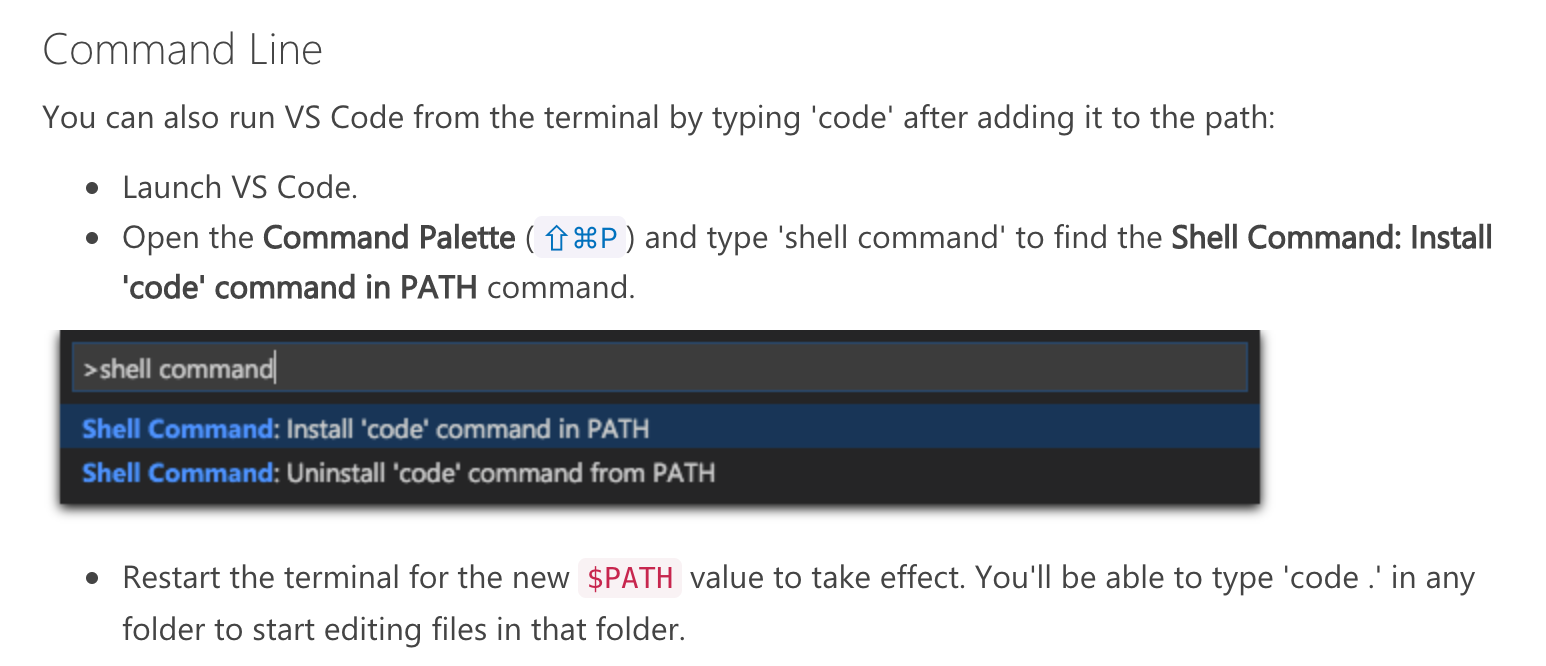Click the greater-than prompt symbol in input
Image resolution: width=1546 pixels, height=666 pixels.
90,368
